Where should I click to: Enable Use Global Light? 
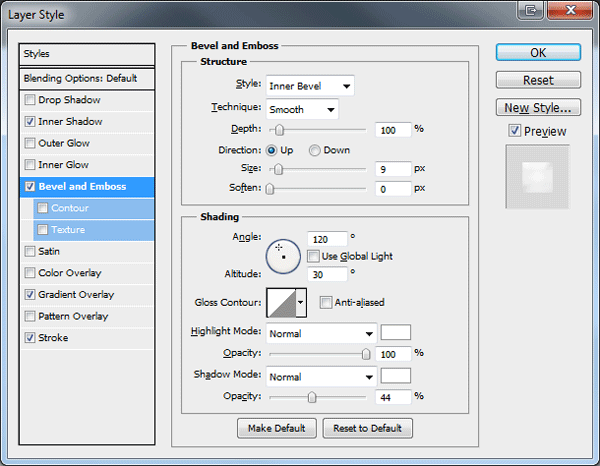pyautogui.click(x=313, y=256)
